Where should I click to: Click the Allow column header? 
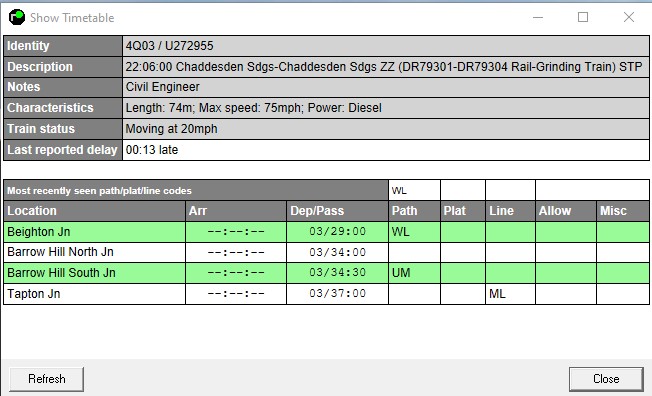[566, 211]
